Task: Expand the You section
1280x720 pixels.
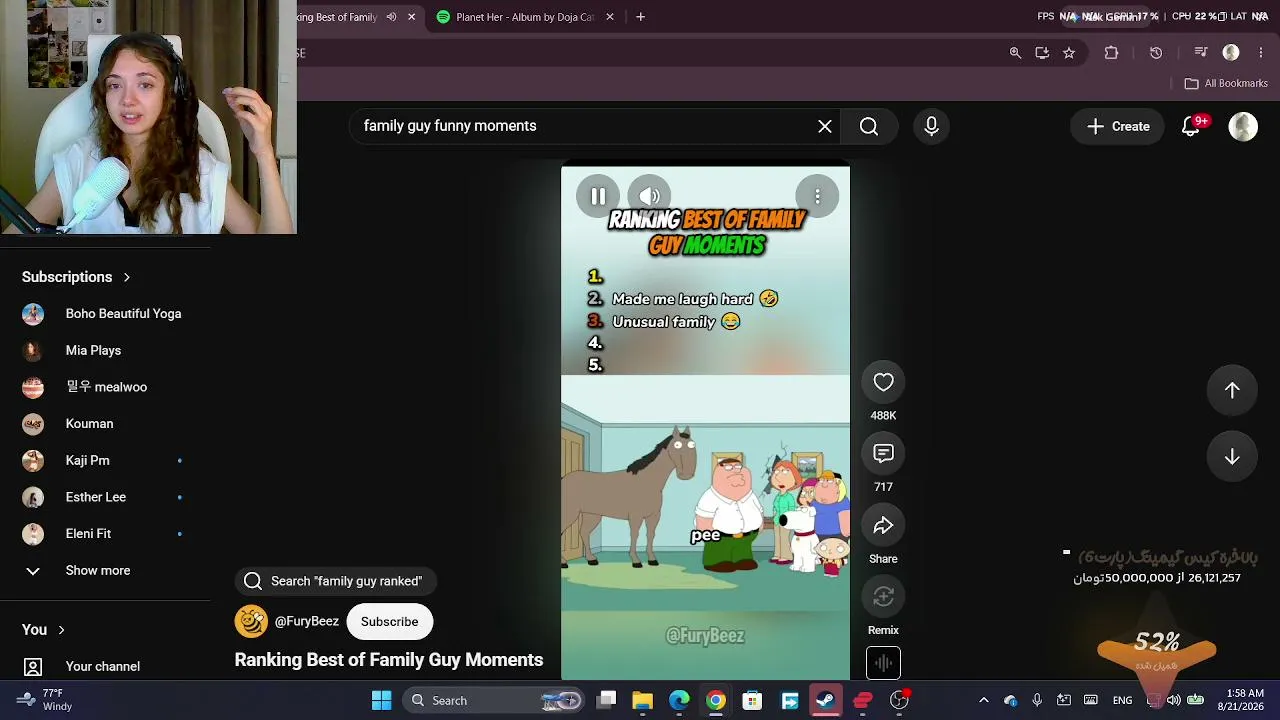Action: pyautogui.click(x=44, y=630)
